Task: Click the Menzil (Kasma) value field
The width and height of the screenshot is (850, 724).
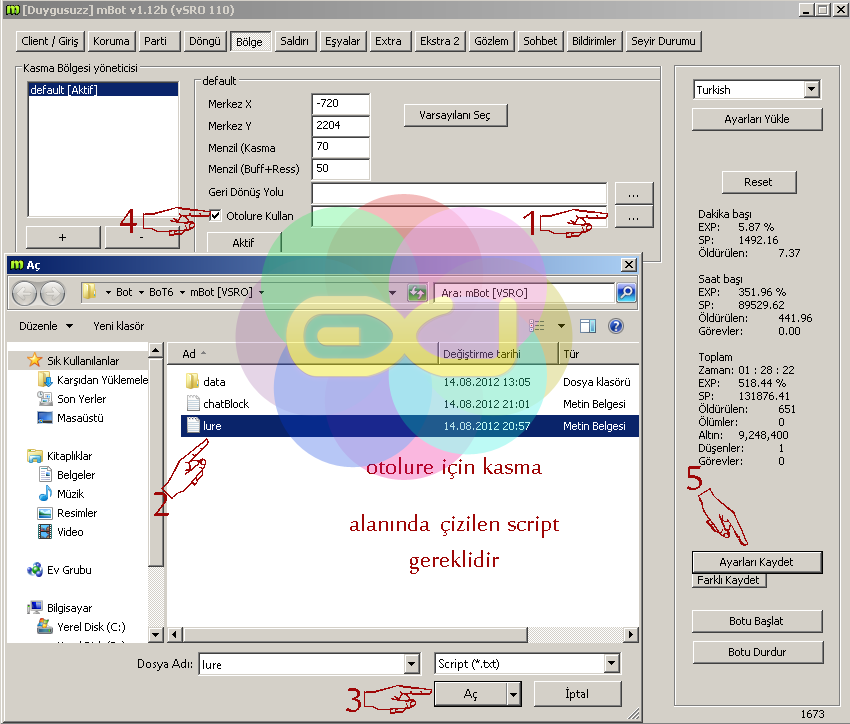Action: pos(340,147)
